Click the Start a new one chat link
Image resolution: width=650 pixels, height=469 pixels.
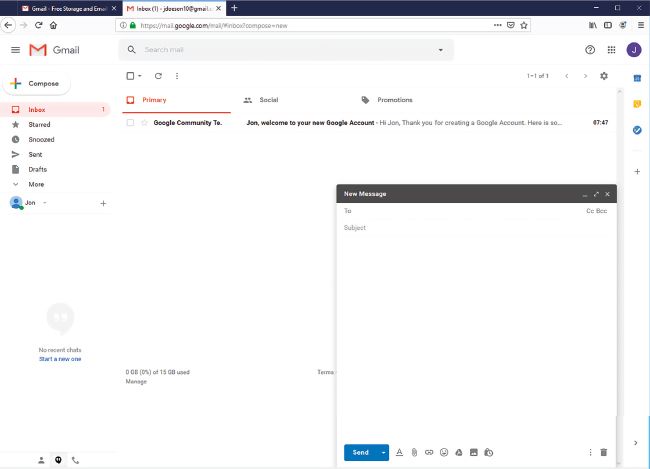(60, 359)
